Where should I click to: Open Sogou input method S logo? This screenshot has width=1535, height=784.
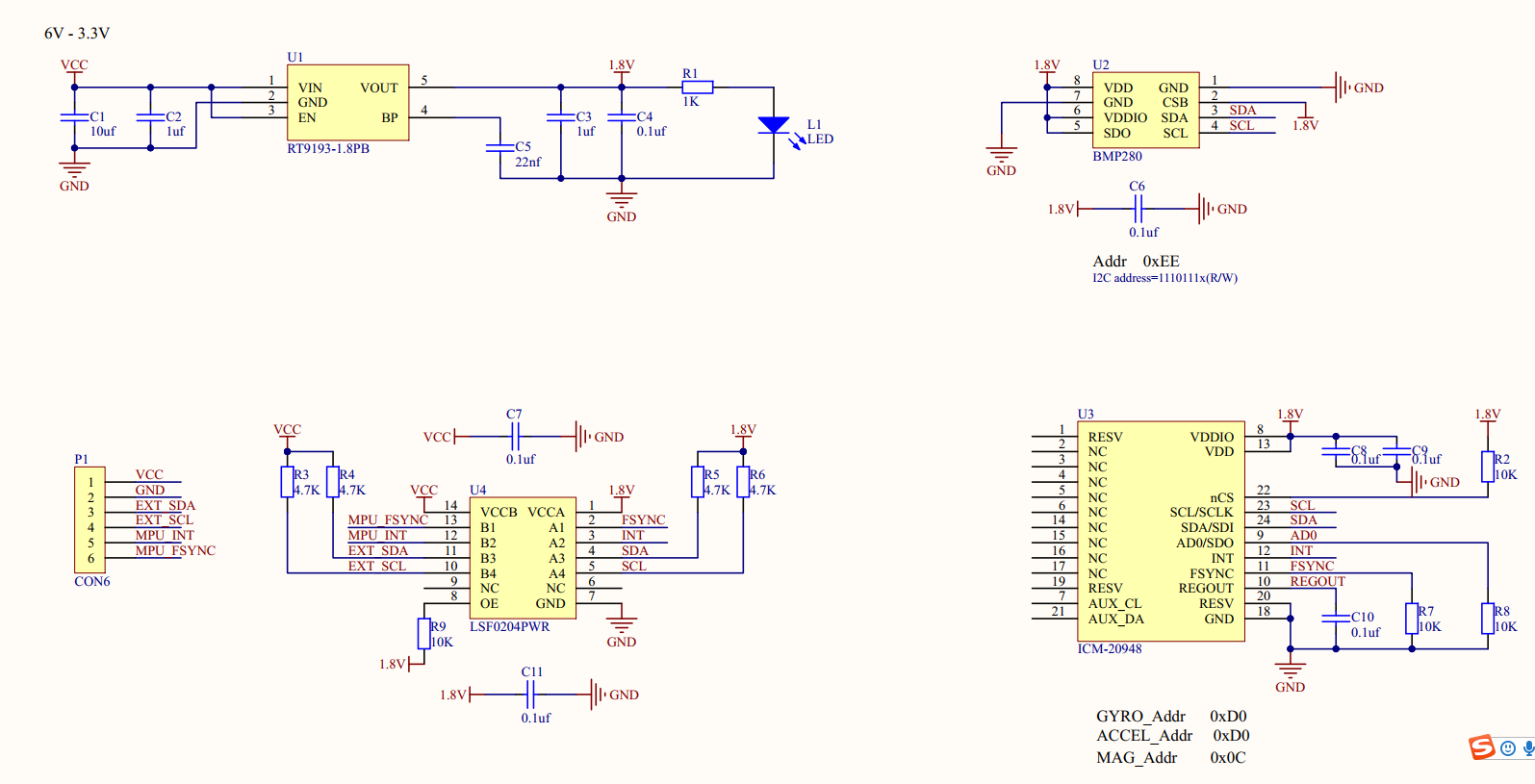(x=1482, y=747)
